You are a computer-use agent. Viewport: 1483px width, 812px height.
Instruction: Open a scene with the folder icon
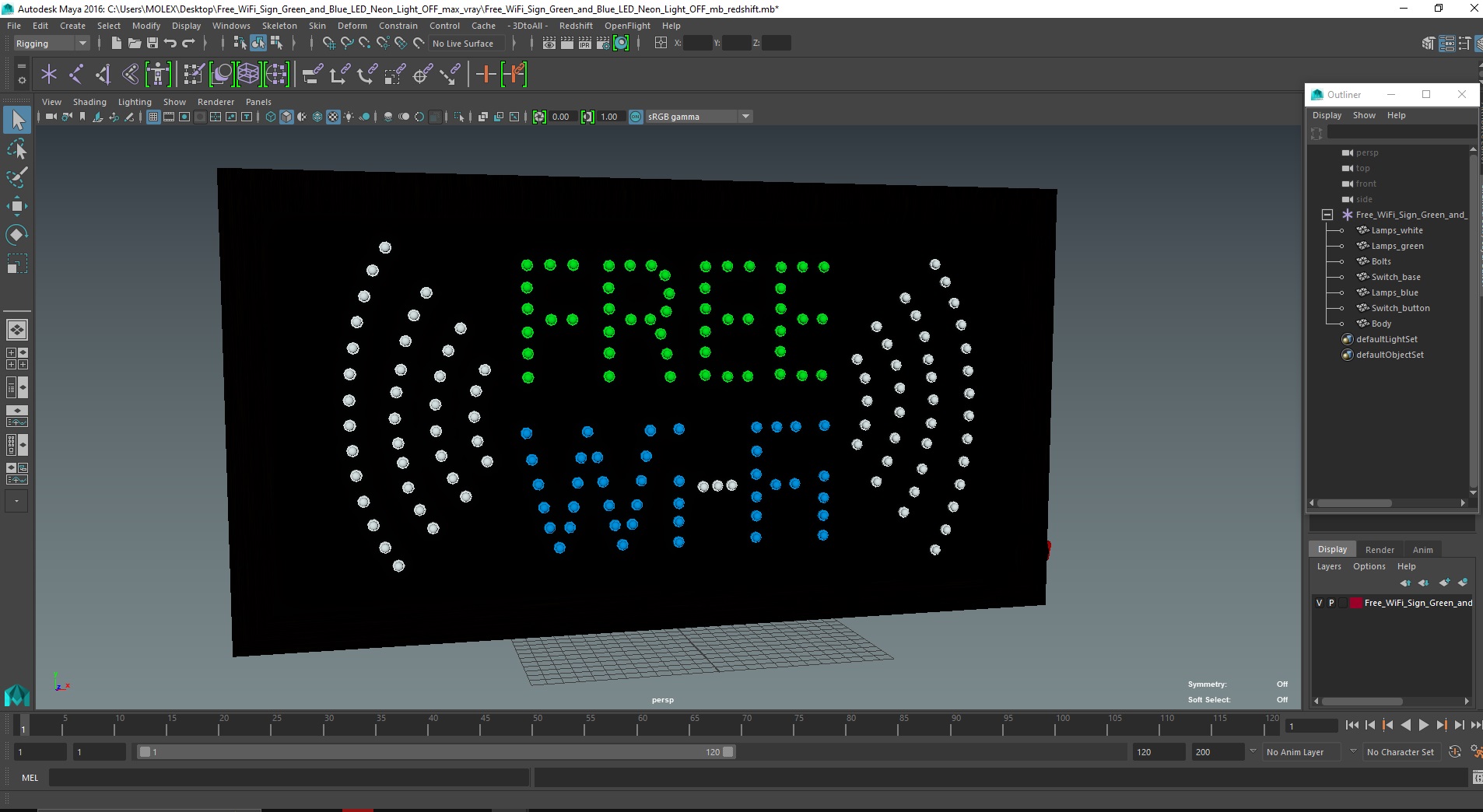click(x=135, y=44)
